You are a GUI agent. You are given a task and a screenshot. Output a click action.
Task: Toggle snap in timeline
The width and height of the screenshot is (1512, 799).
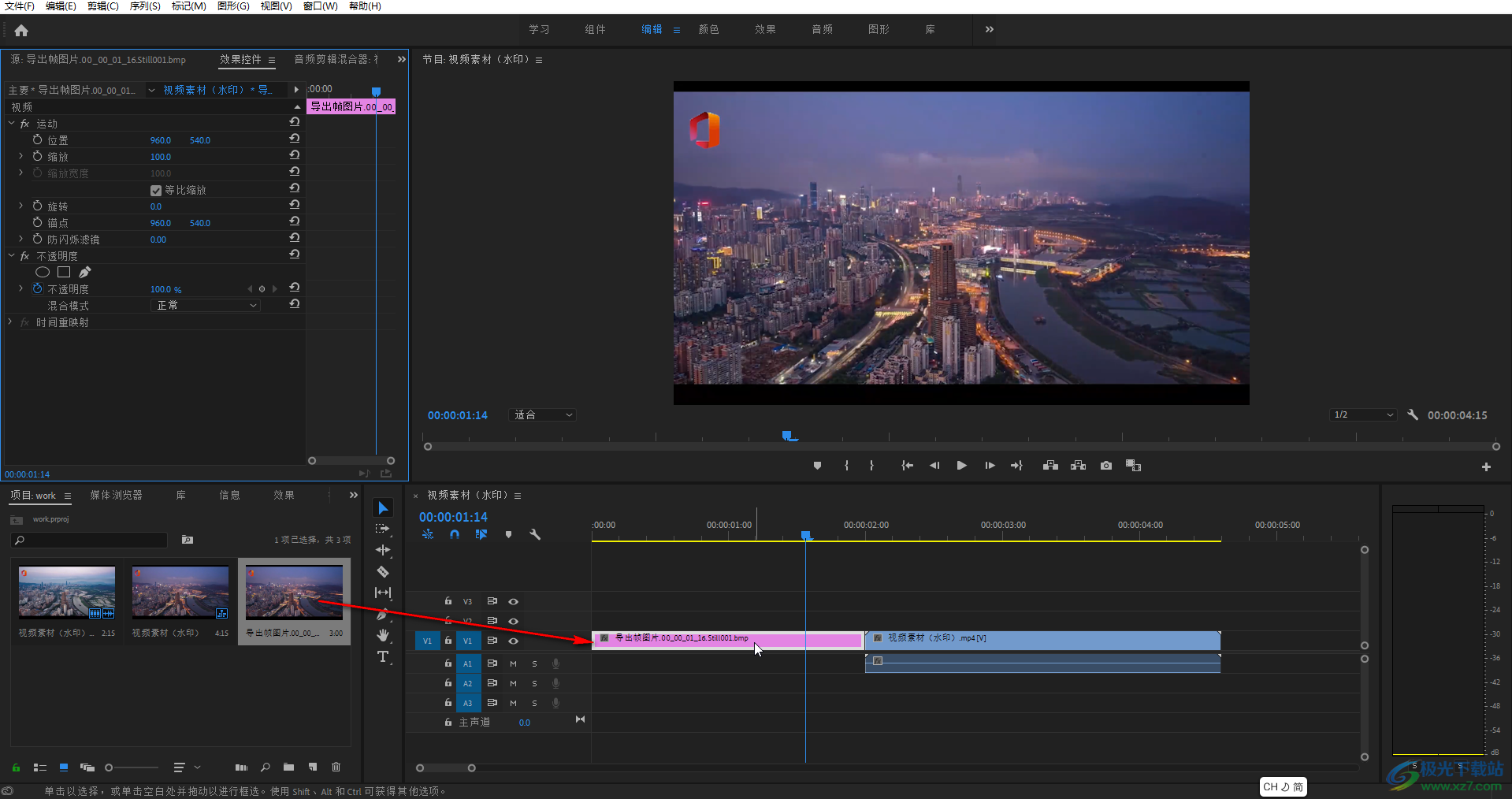pos(455,534)
